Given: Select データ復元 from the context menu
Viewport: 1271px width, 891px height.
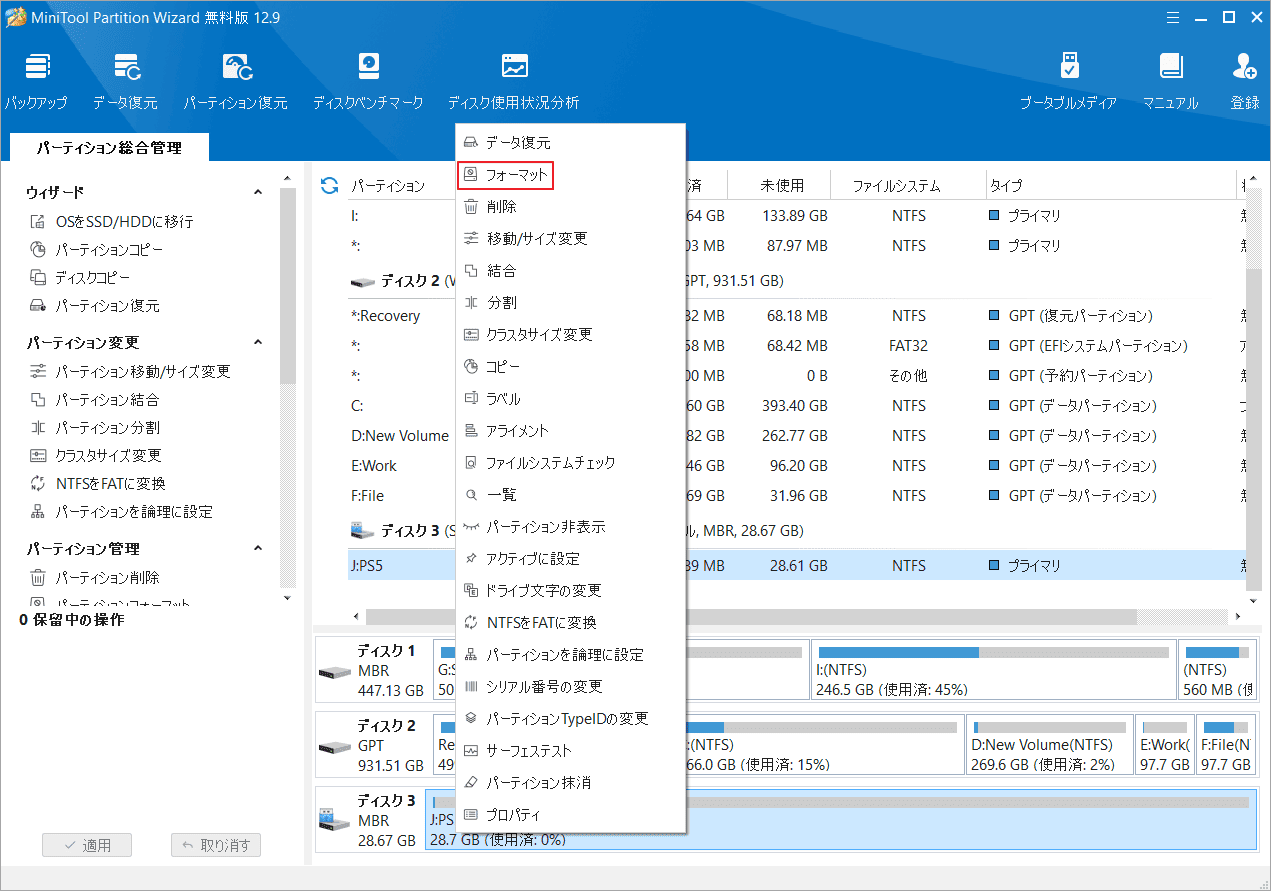Looking at the screenshot, I should tap(570, 143).
